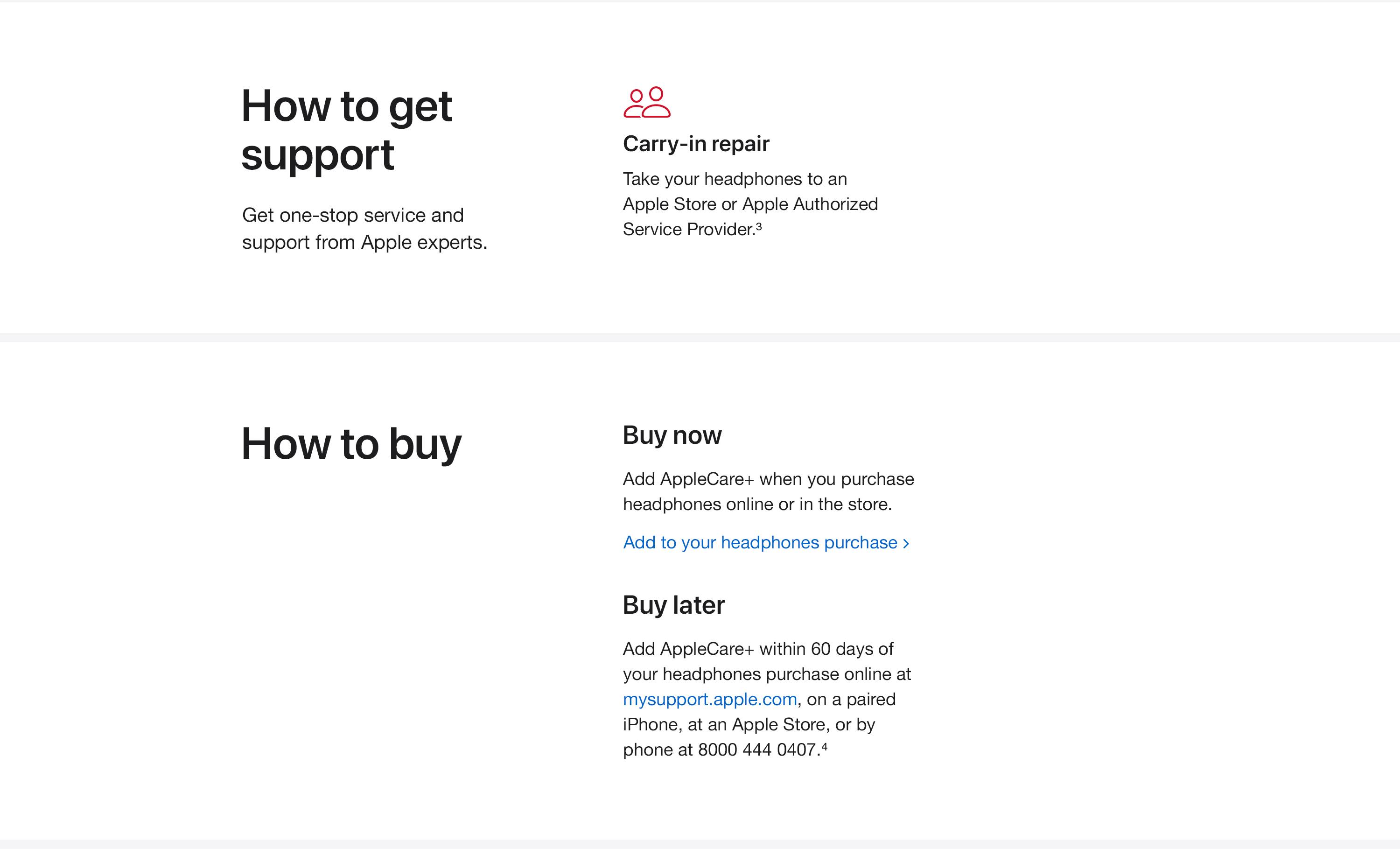
Task: Click the Get one-stop service paragraph
Action: [x=365, y=228]
